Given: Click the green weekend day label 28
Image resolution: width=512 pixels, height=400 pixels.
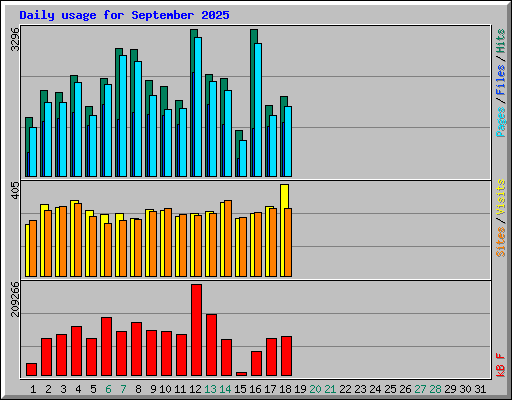Looking at the screenshot, I should tap(435, 389).
